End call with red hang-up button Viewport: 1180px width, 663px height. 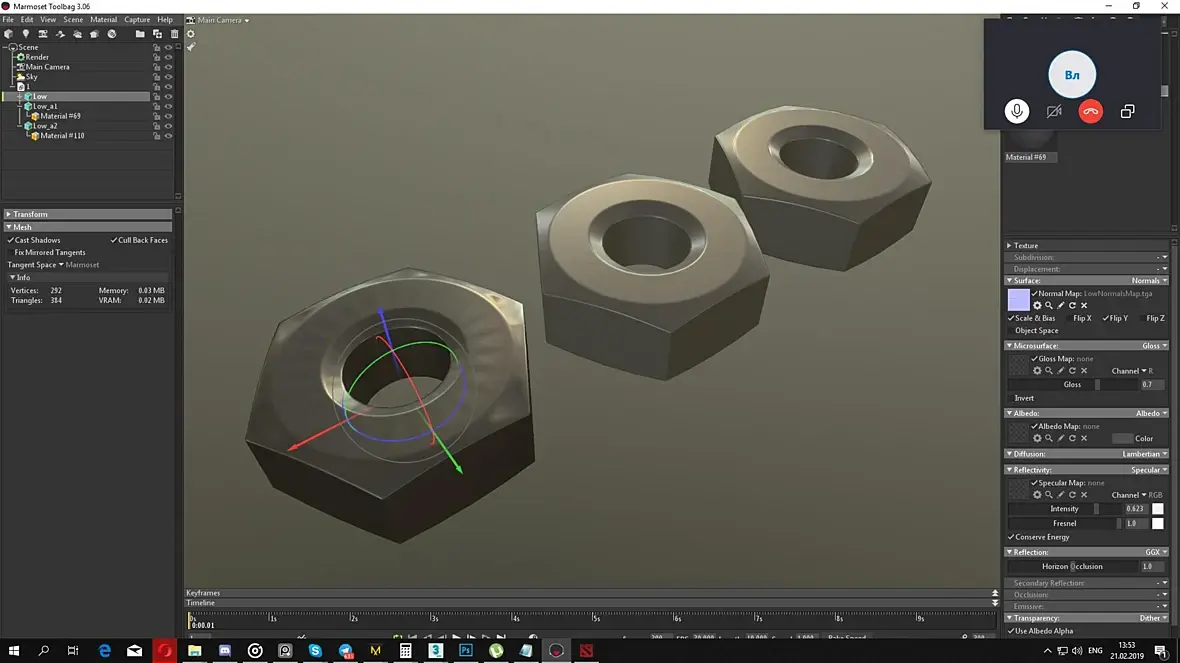click(1090, 111)
